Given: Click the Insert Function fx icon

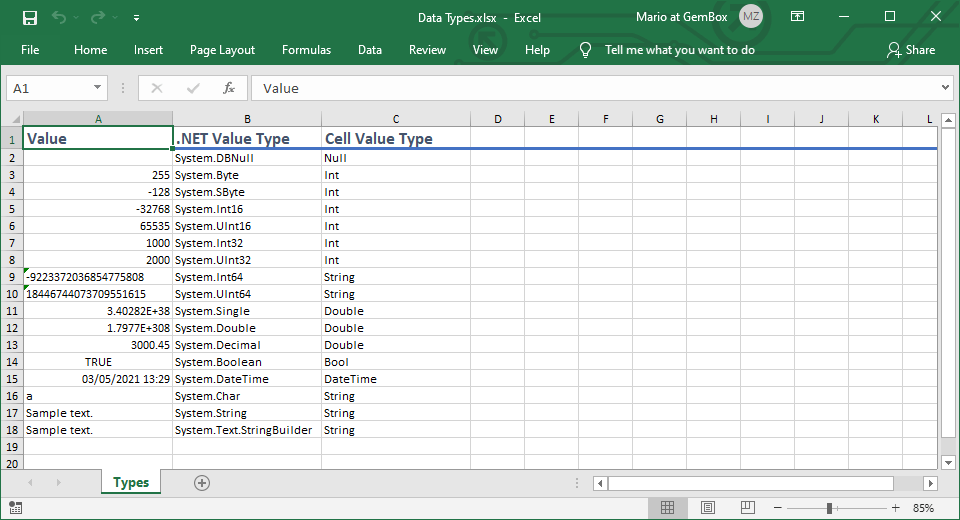Looking at the screenshot, I should pyautogui.click(x=228, y=88).
